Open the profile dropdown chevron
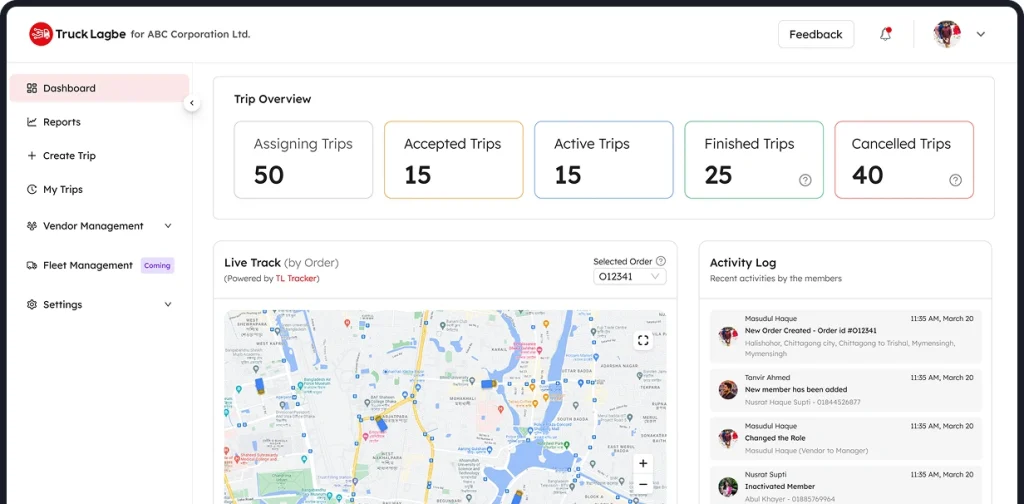Viewport: 1024px width, 504px height. (981, 34)
